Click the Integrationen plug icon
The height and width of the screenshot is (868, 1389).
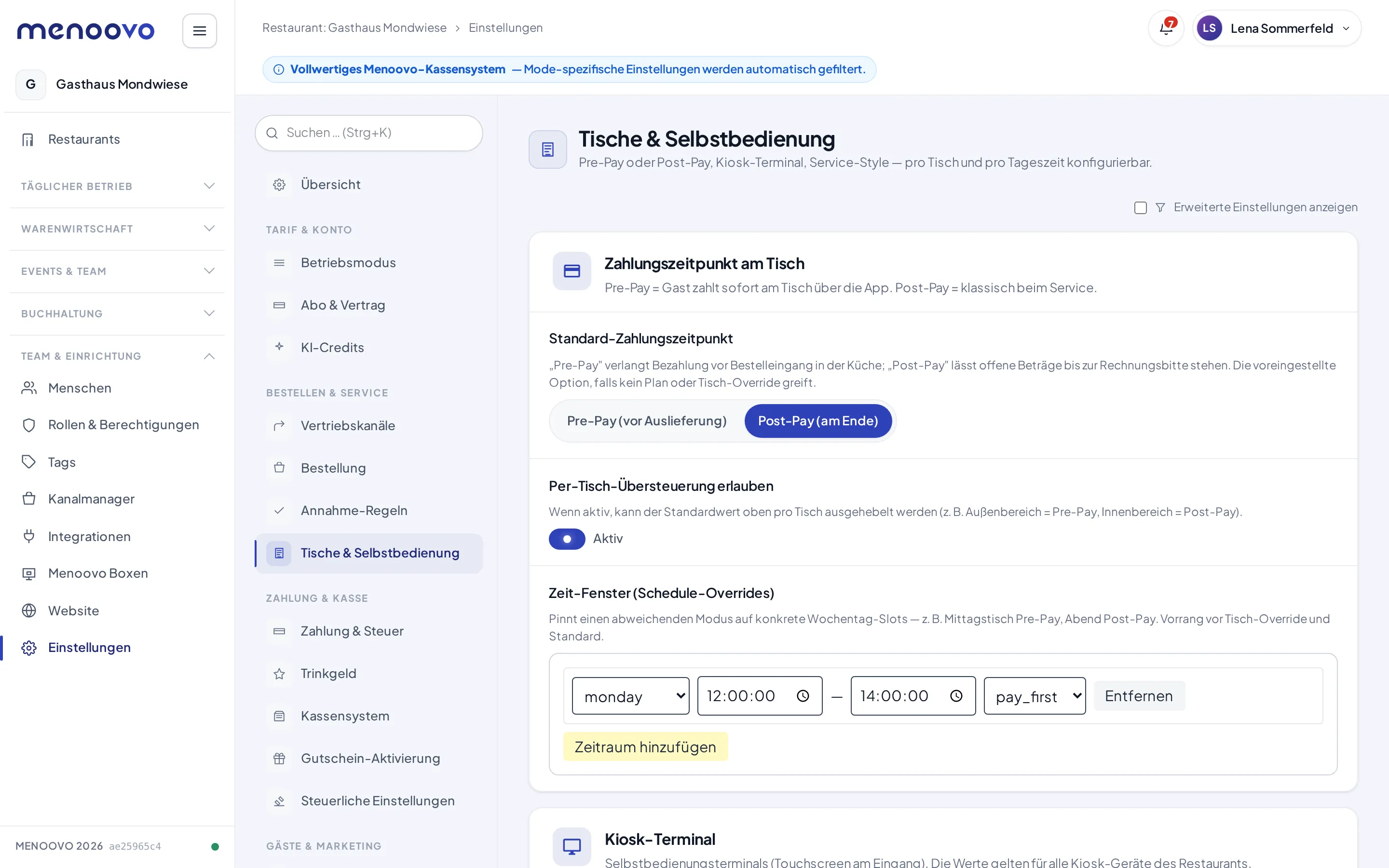click(29, 536)
